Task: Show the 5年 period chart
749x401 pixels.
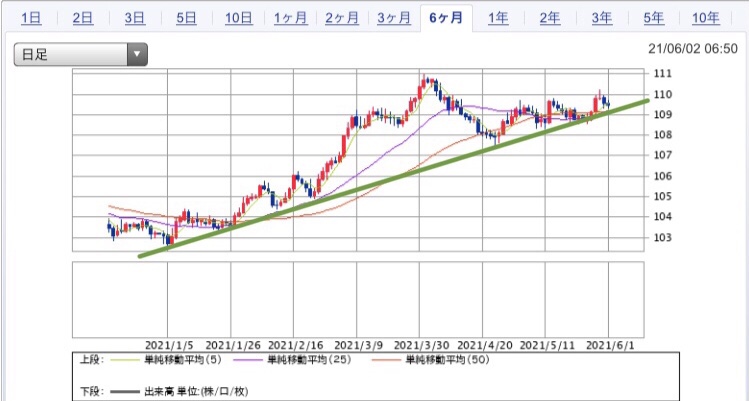Action: pos(654,18)
